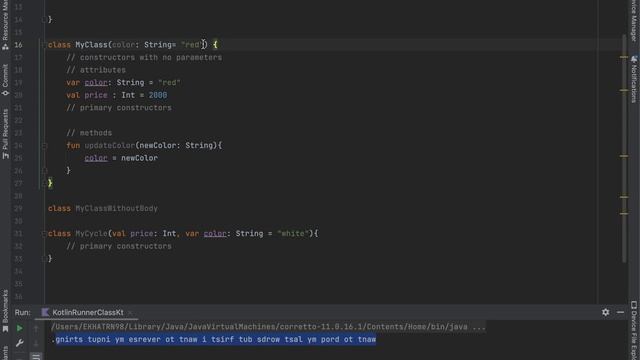Click the MyCycle class name
The image size is (640, 360).
[x=91, y=233]
